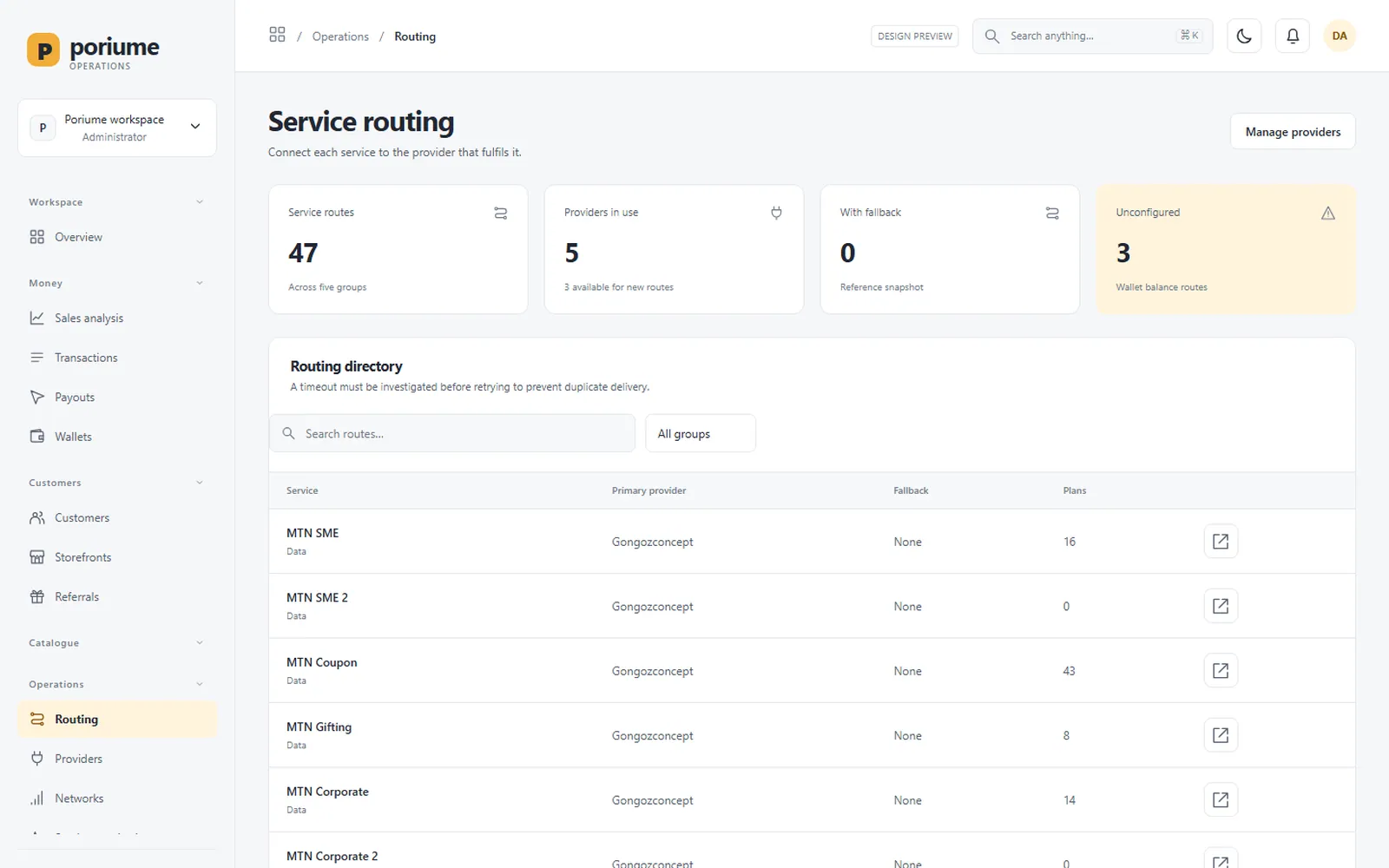Open Sales analysis page
This screenshot has width=1389, height=868.
(117, 318)
